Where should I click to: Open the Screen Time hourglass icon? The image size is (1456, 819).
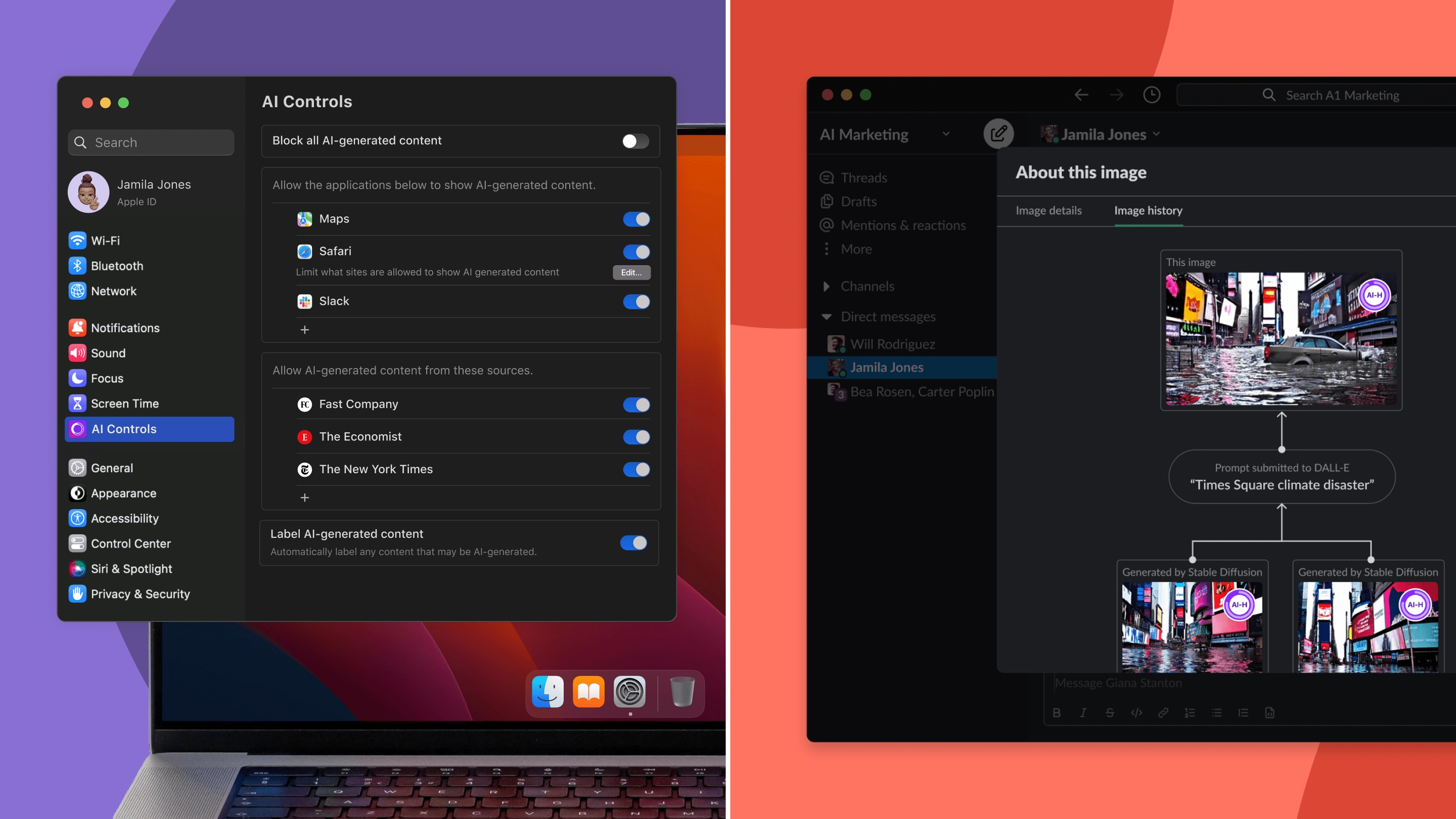point(77,403)
